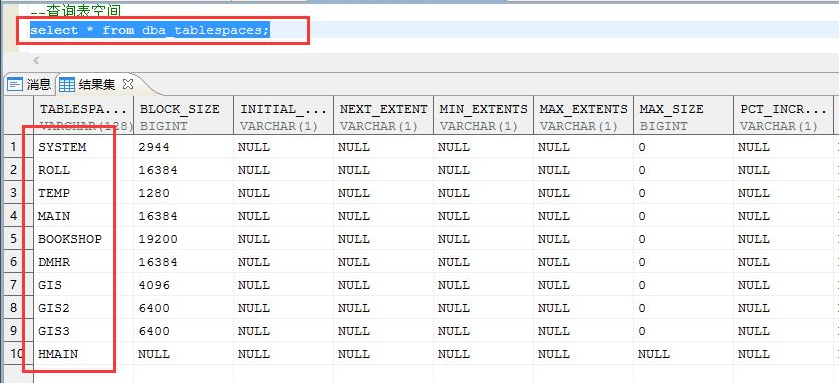The image size is (839, 383).
Task: Select the INITIAL_... column header
Action: [x=283, y=115]
